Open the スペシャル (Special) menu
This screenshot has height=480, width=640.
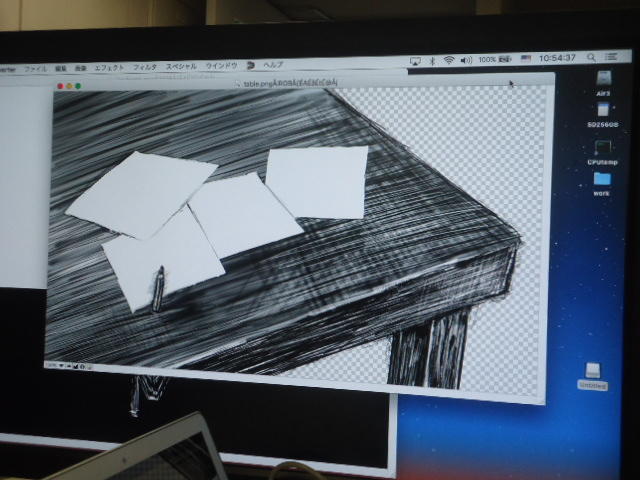point(181,66)
